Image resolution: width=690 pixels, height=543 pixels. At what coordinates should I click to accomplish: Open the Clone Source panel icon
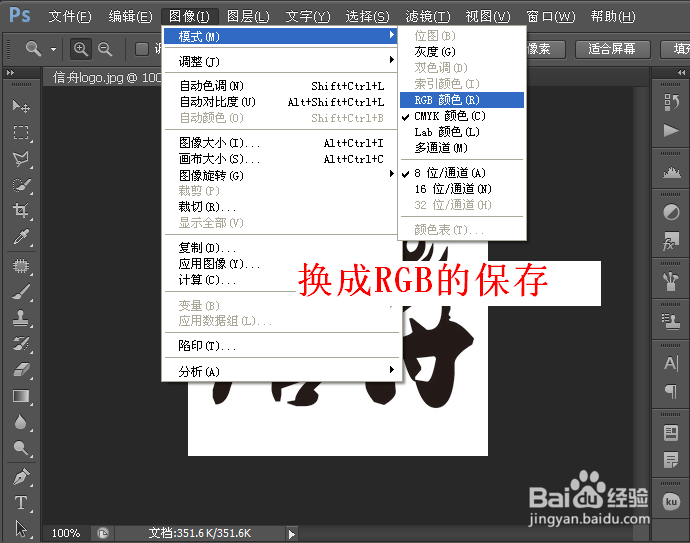click(x=671, y=322)
